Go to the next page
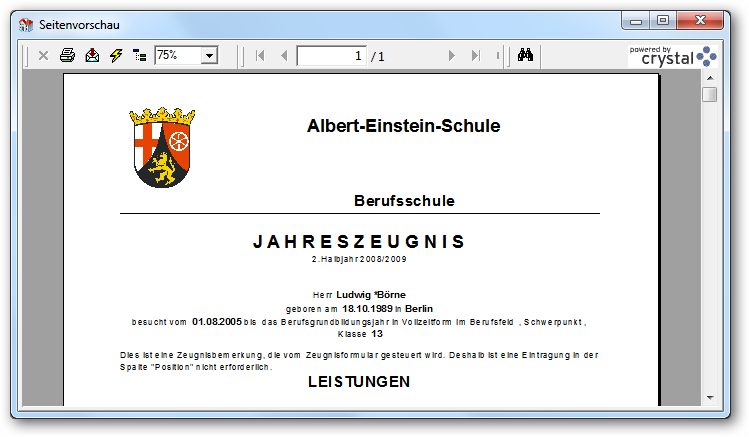The height and width of the screenshot is (437, 749). tap(451, 56)
